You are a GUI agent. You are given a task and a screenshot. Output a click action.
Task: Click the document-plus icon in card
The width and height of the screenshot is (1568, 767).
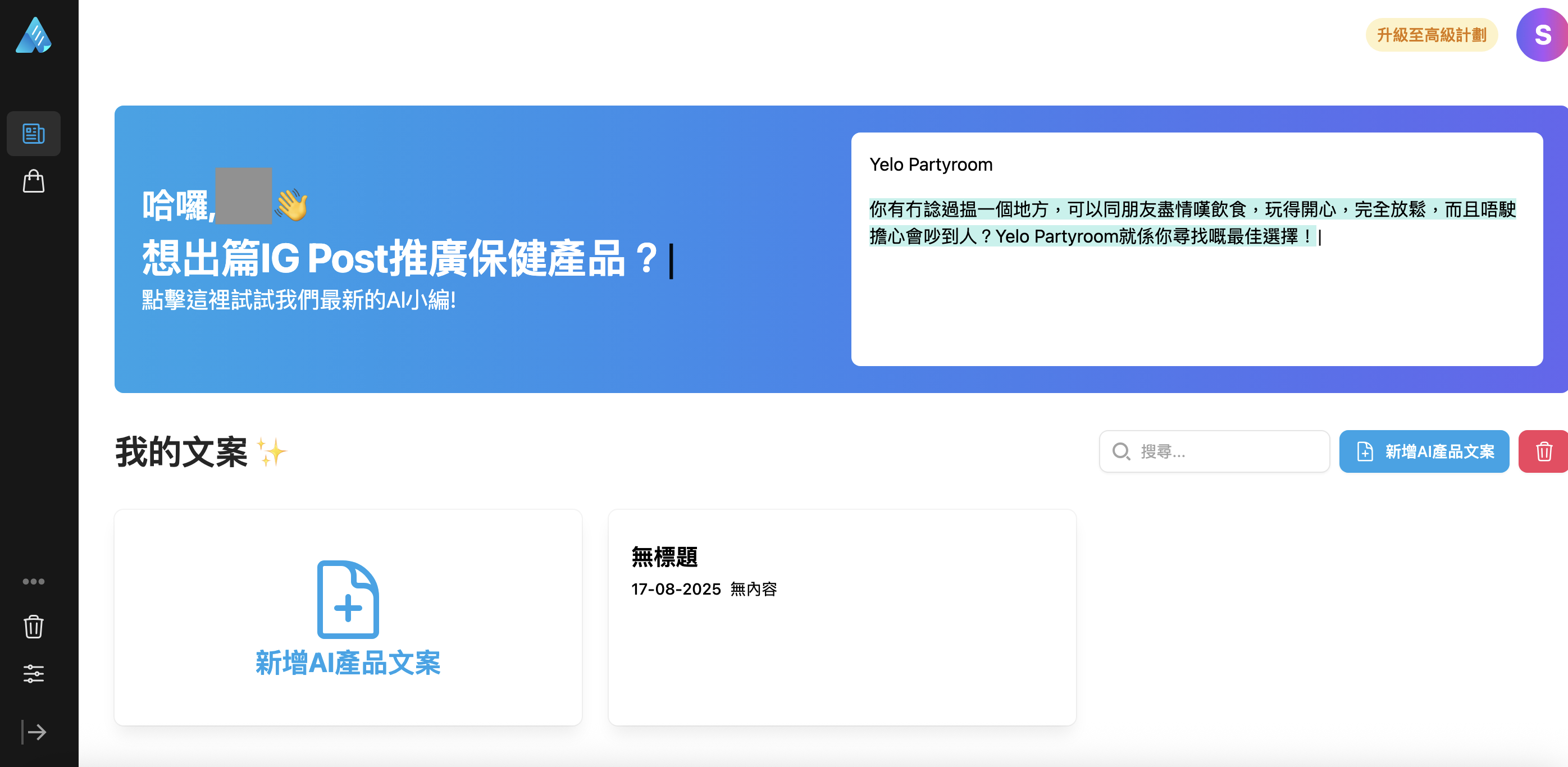point(348,599)
